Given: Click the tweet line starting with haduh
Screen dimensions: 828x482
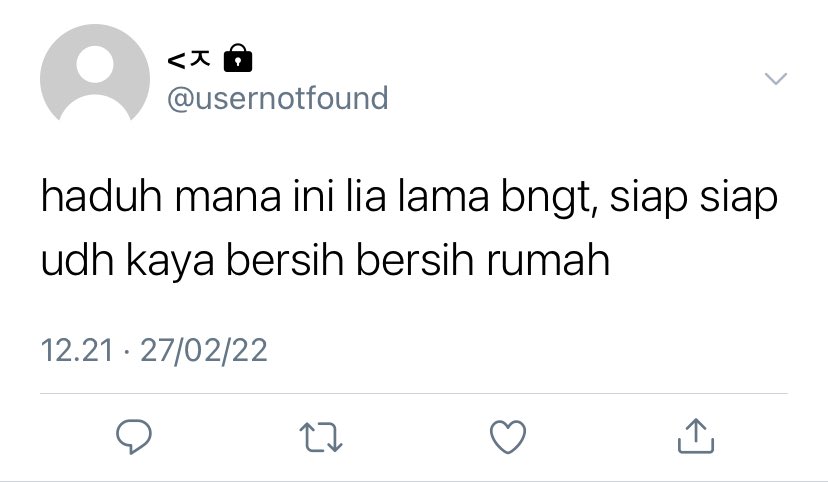Looking at the screenshot, I should point(409,198).
